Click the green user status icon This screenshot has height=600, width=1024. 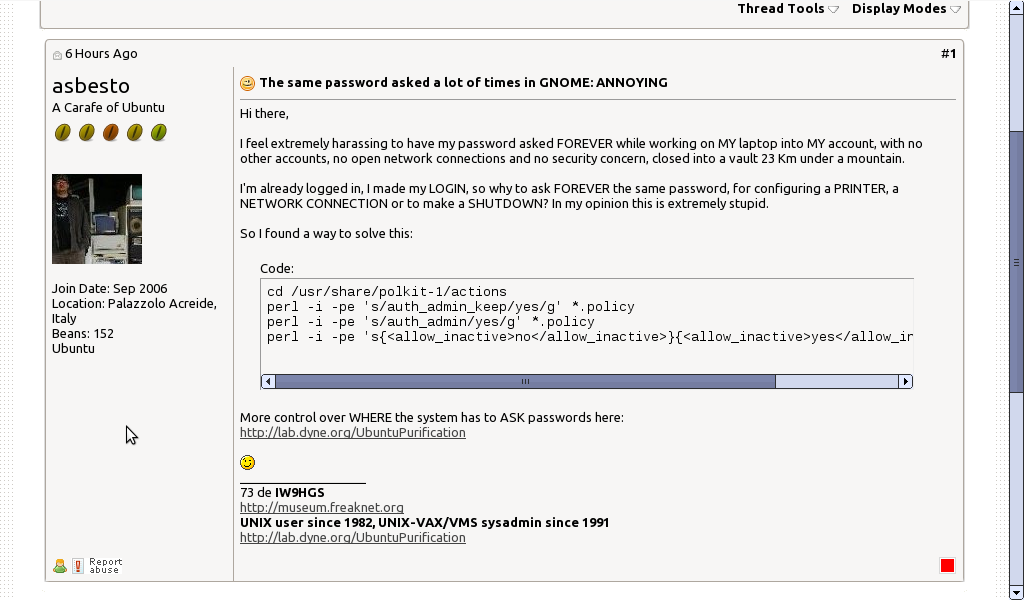pos(59,566)
